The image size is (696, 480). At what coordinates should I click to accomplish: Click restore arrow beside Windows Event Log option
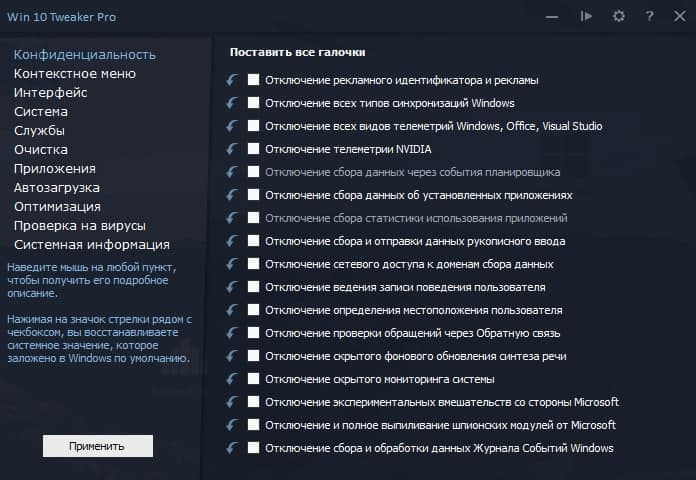coord(232,448)
